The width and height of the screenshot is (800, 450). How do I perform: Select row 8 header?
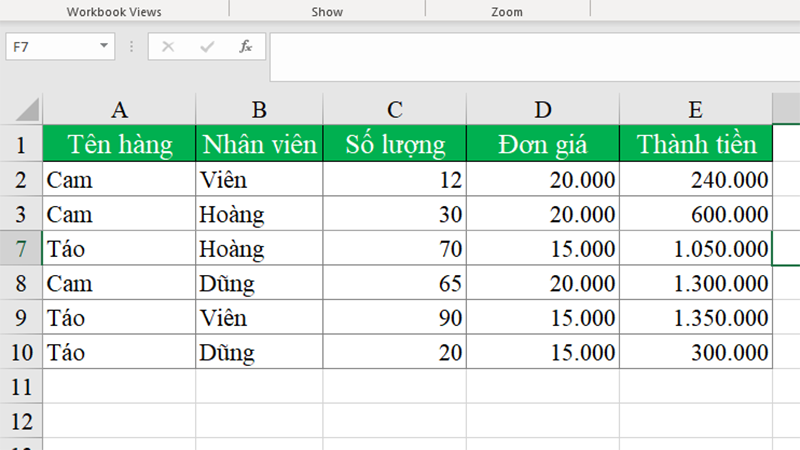pos(21,283)
